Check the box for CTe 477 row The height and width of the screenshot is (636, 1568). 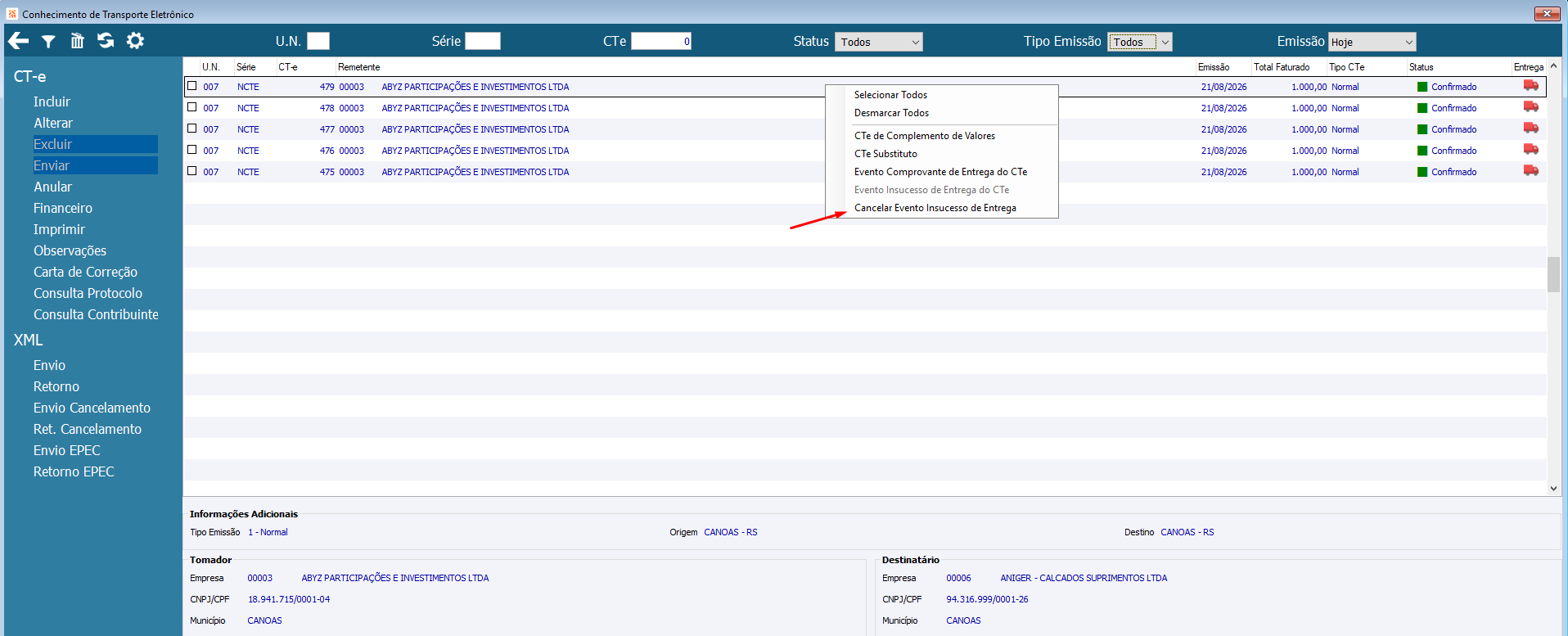192,129
